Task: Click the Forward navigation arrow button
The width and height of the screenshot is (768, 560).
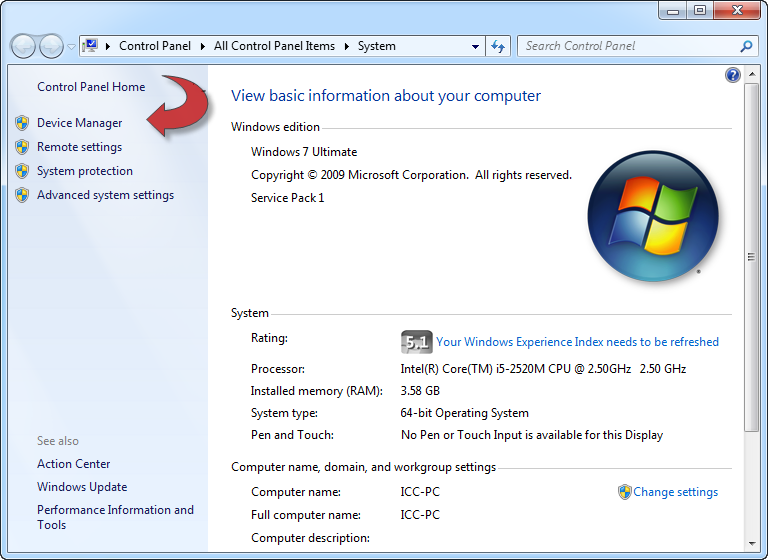Action: (x=51, y=46)
